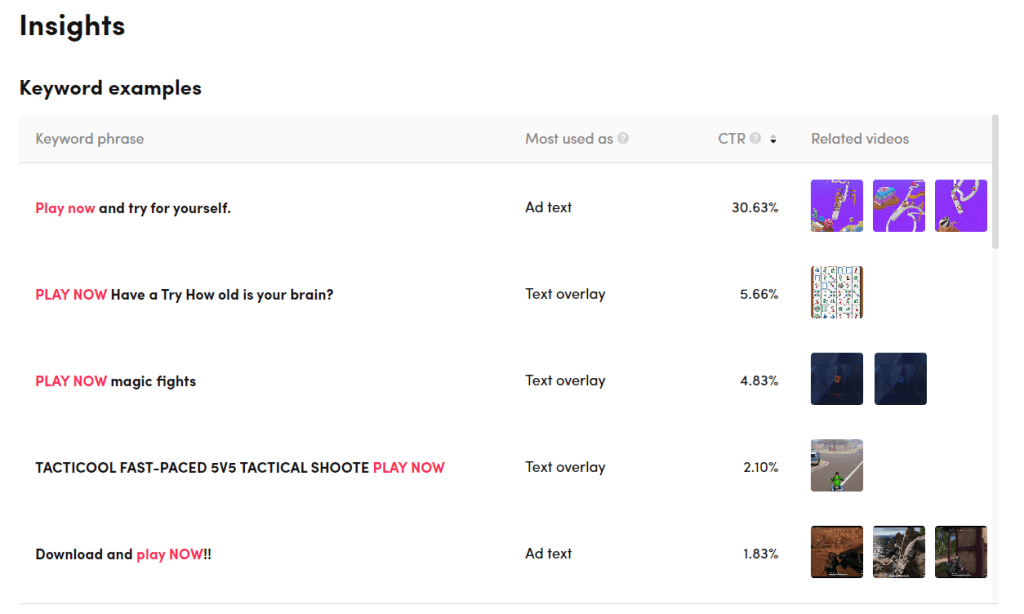Select "PLAY NOW magic fights" keyword phrase

point(115,381)
